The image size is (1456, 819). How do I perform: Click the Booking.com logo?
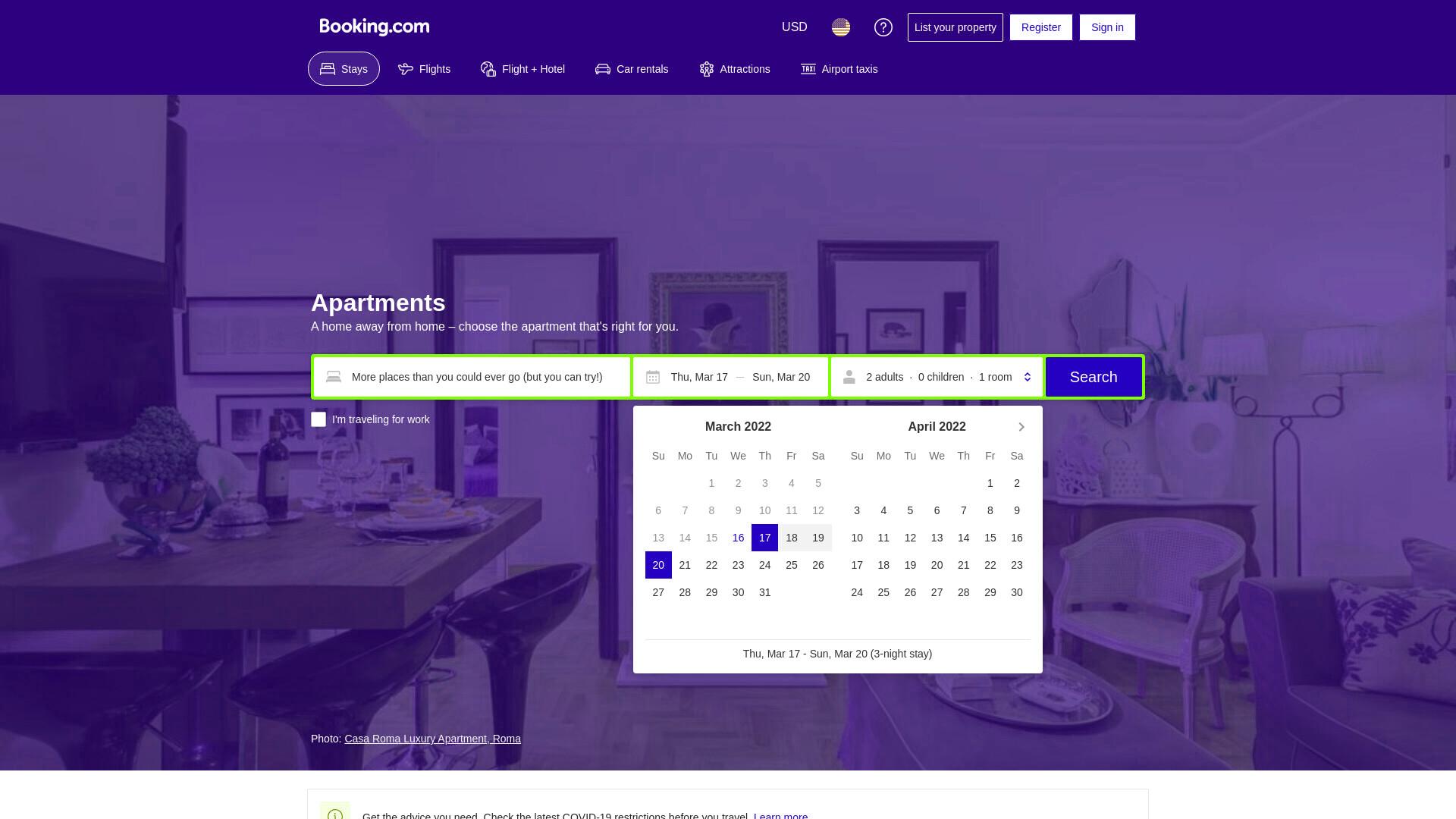[375, 27]
